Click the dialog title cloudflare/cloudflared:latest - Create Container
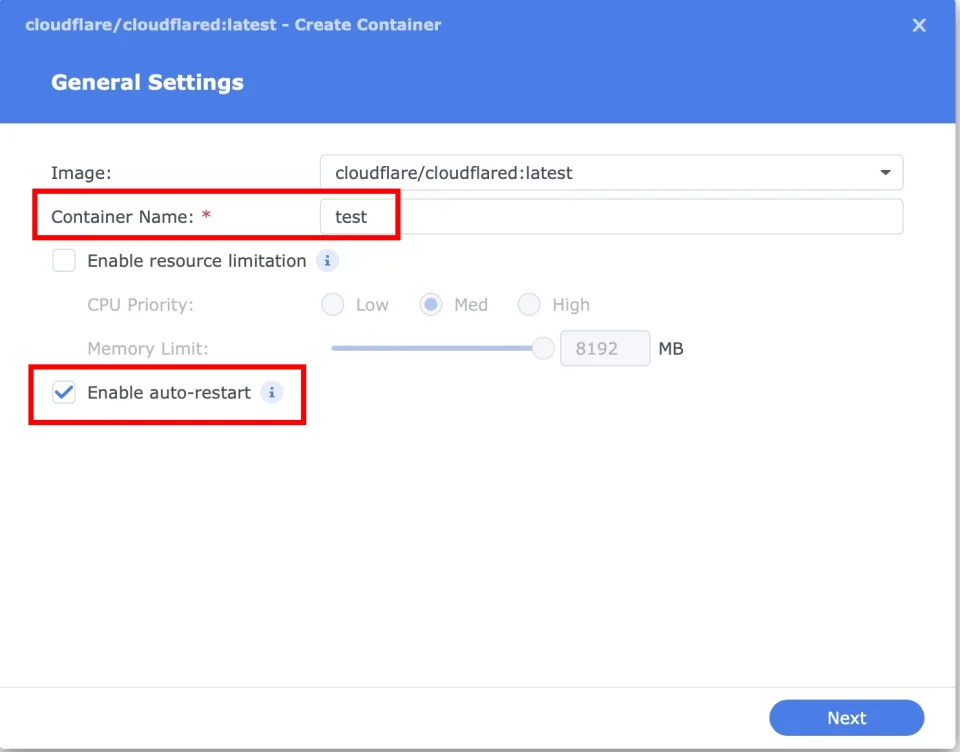 pyautogui.click(x=233, y=25)
